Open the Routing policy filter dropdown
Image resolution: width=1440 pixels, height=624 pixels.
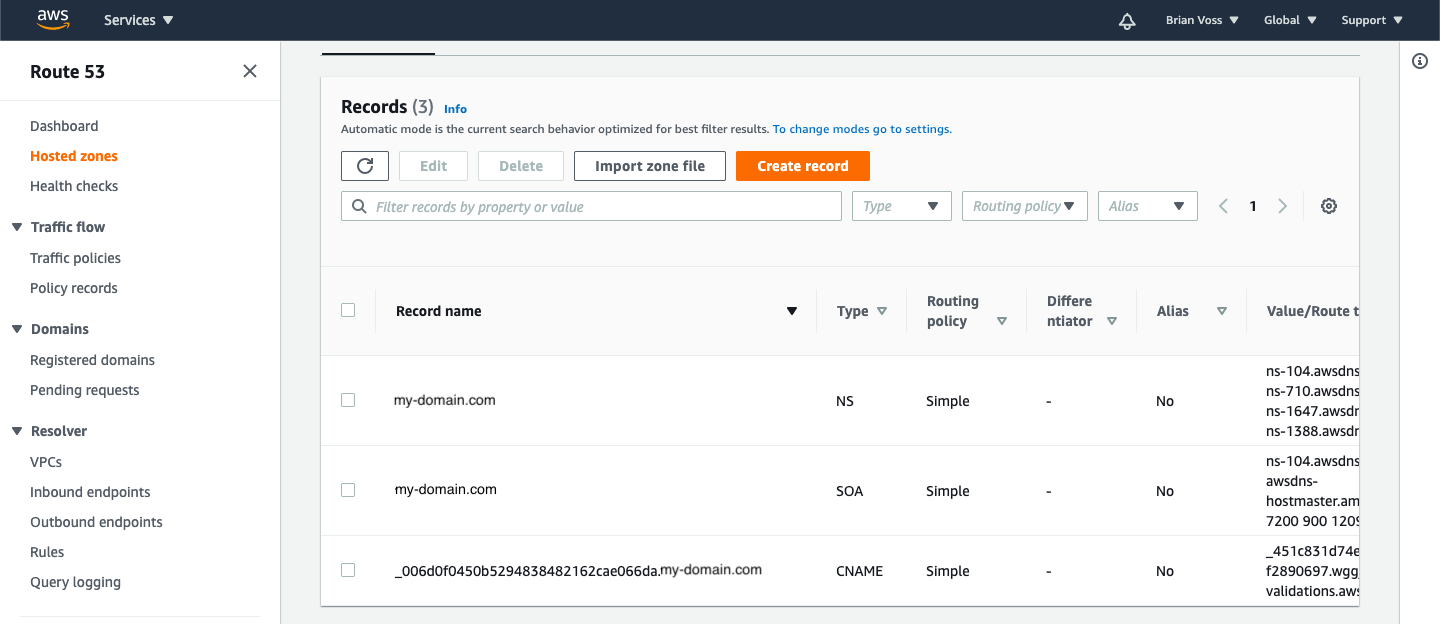[1025, 206]
